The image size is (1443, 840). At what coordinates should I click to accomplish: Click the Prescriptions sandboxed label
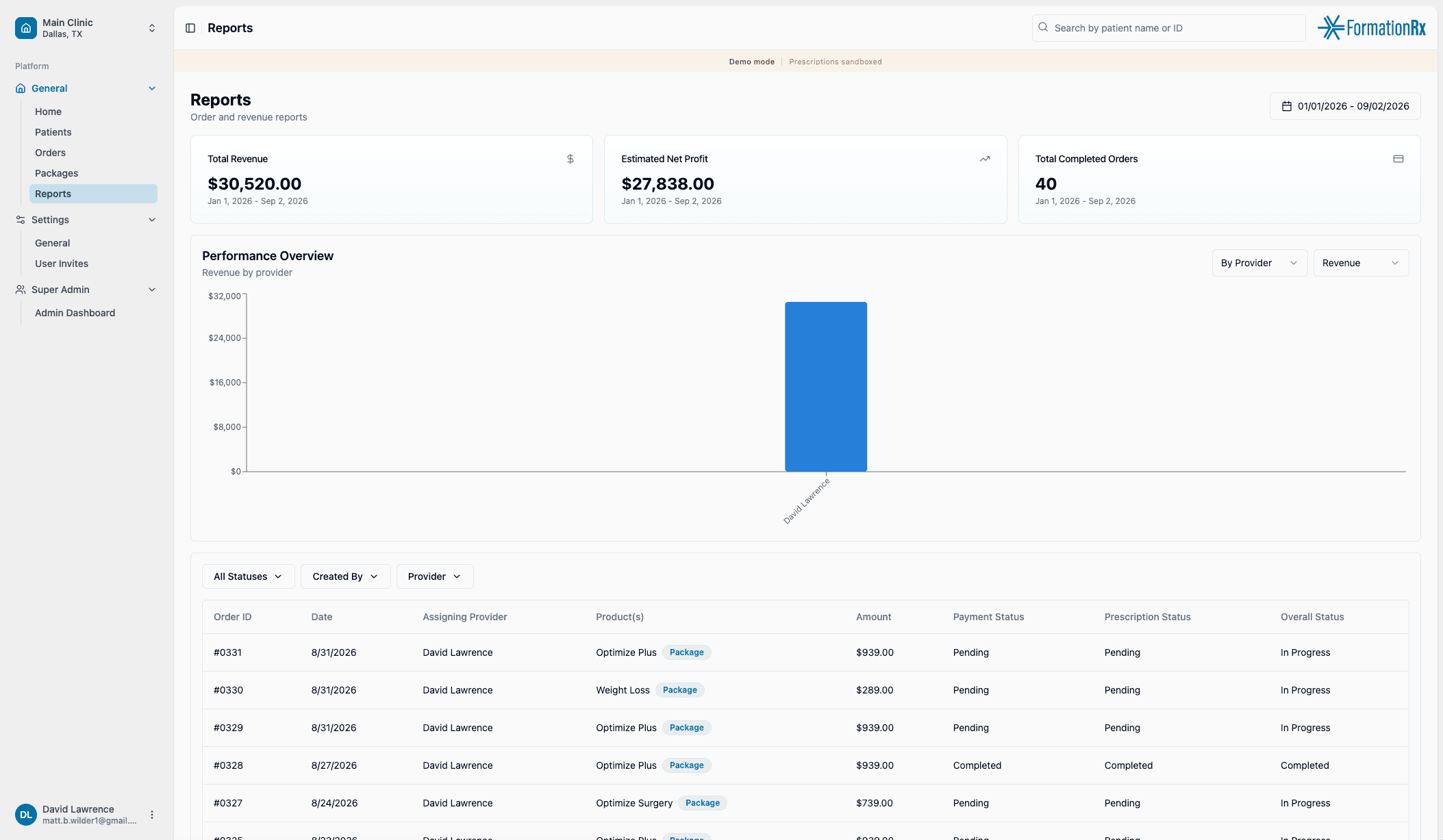[835, 62]
